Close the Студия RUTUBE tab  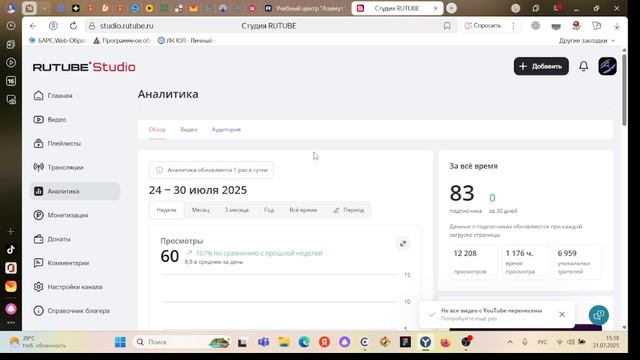[x=436, y=8]
